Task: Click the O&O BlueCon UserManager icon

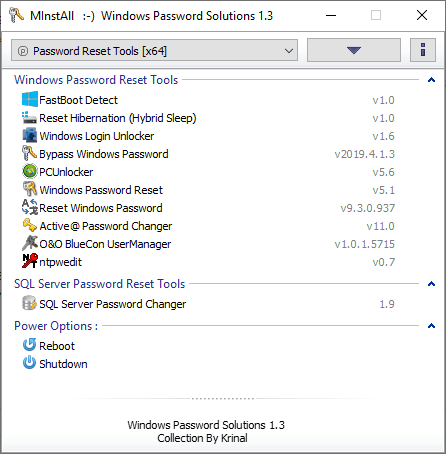Action: (x=30, y=244)
